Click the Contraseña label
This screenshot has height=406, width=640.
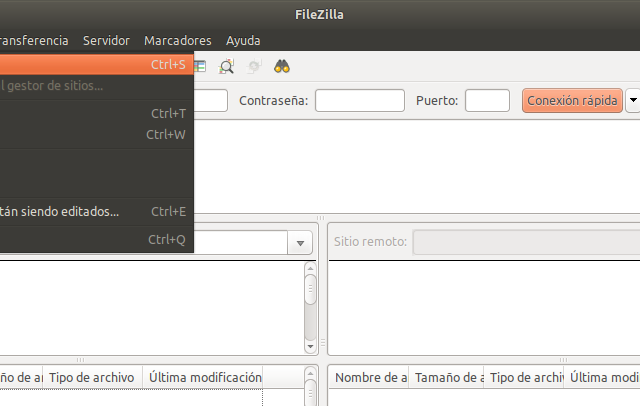point(273,100)
